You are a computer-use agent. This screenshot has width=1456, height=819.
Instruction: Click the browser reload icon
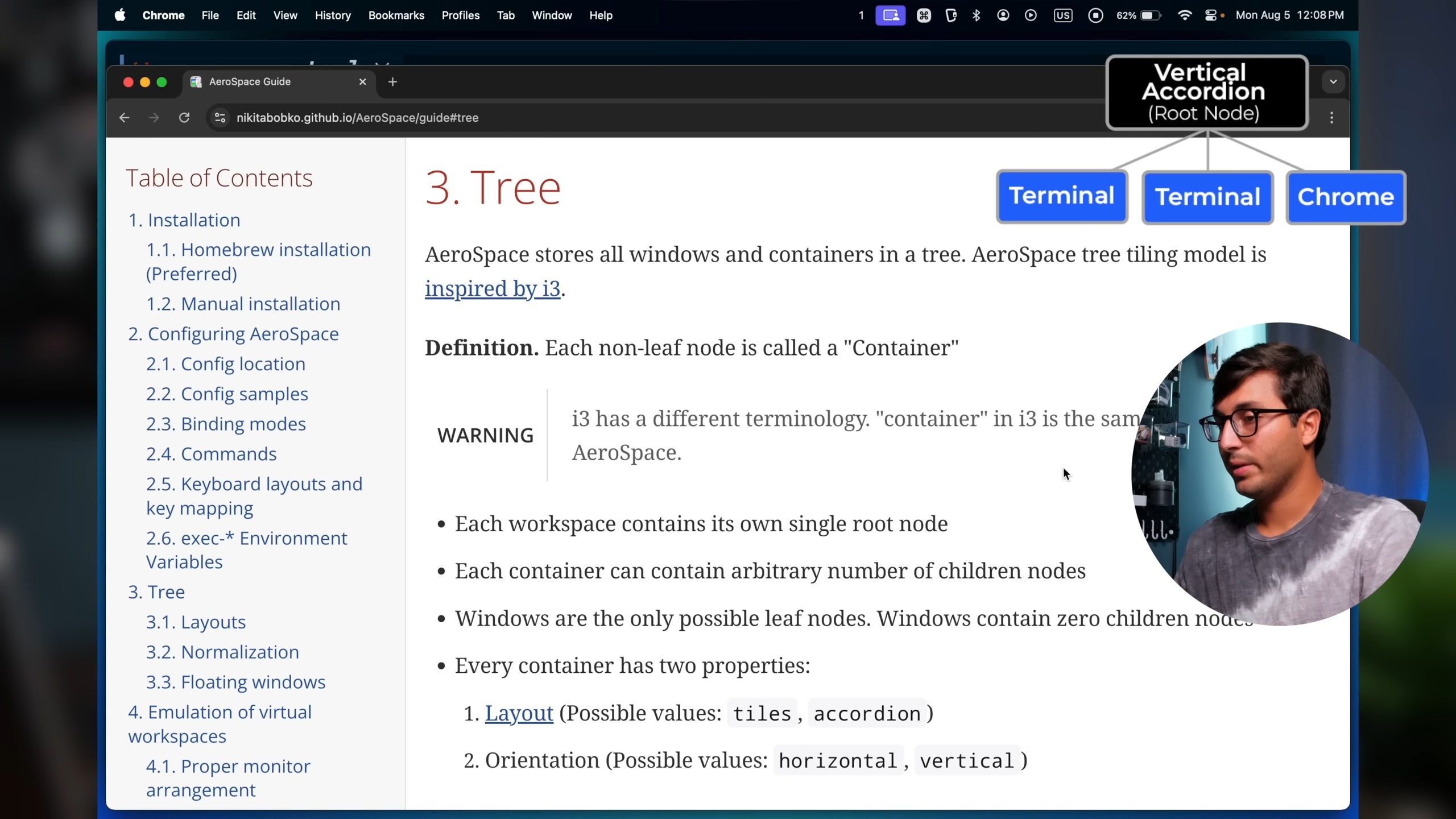point(184,118)
